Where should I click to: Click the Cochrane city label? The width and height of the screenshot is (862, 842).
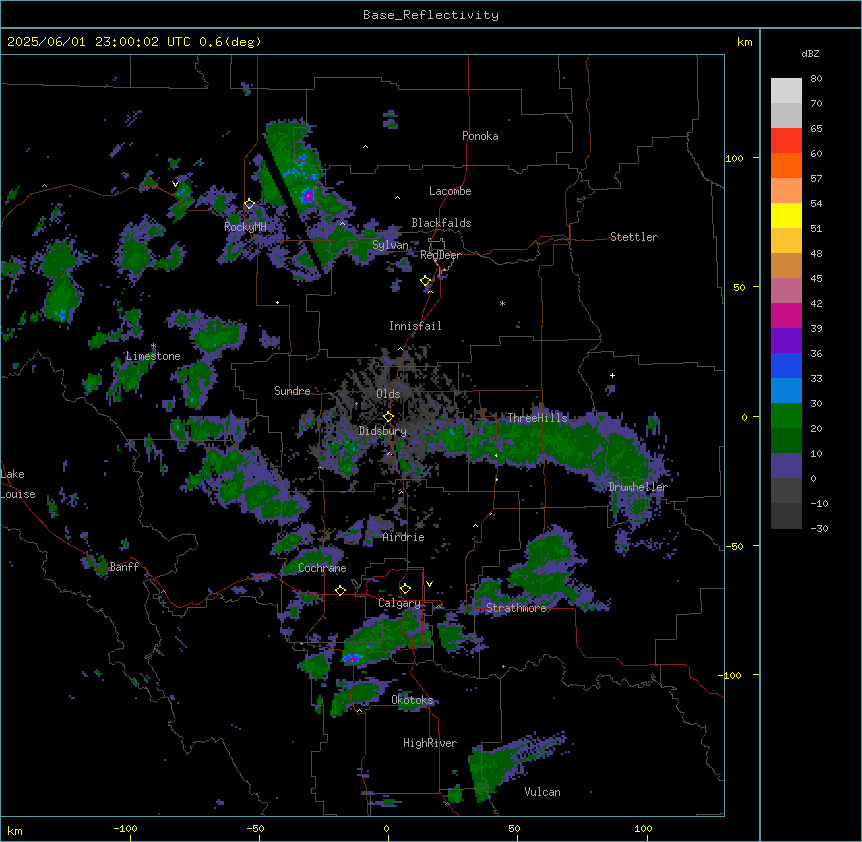pyautogui.click(x=322, y=568)
